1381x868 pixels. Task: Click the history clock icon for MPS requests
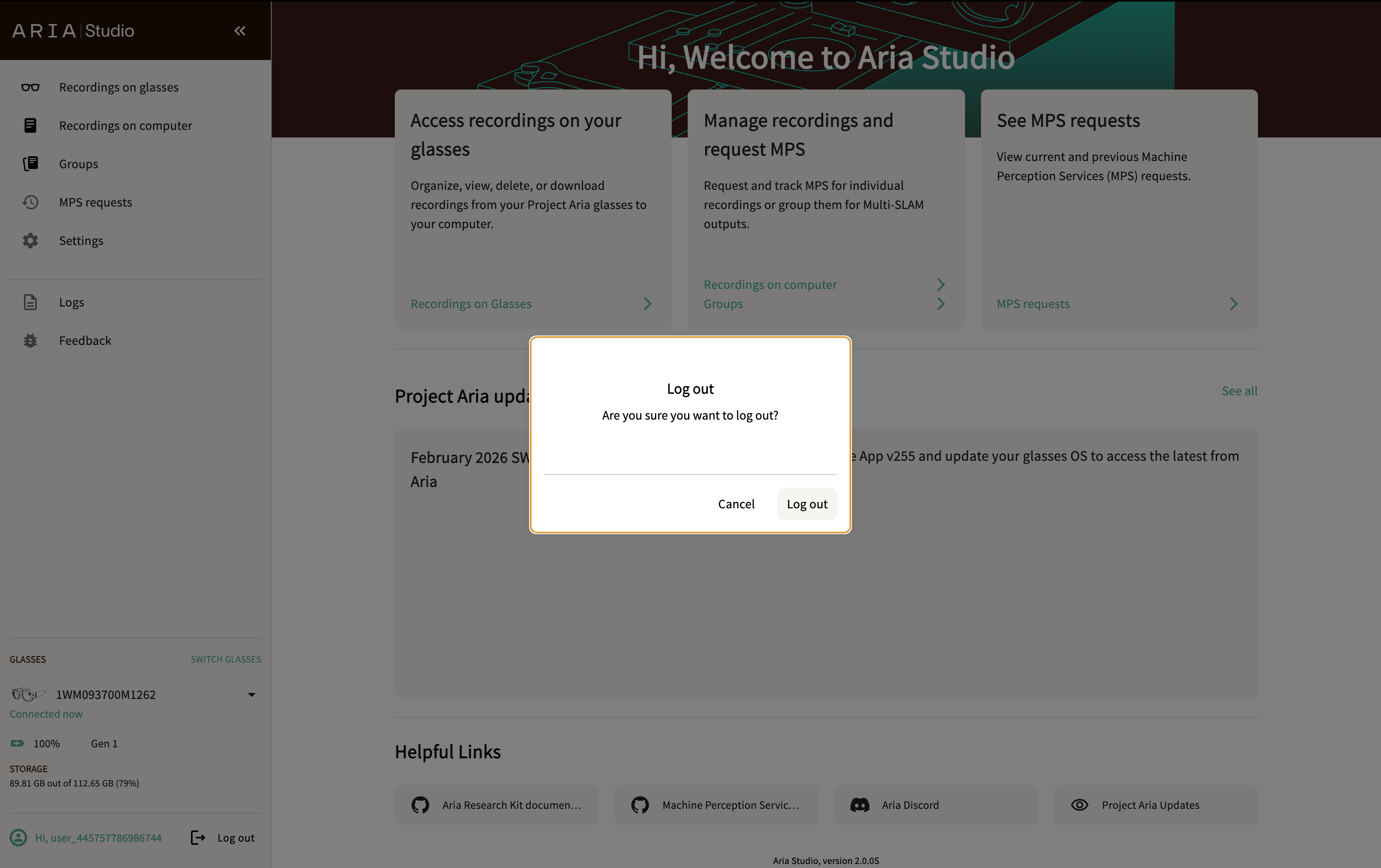point(30,203)
